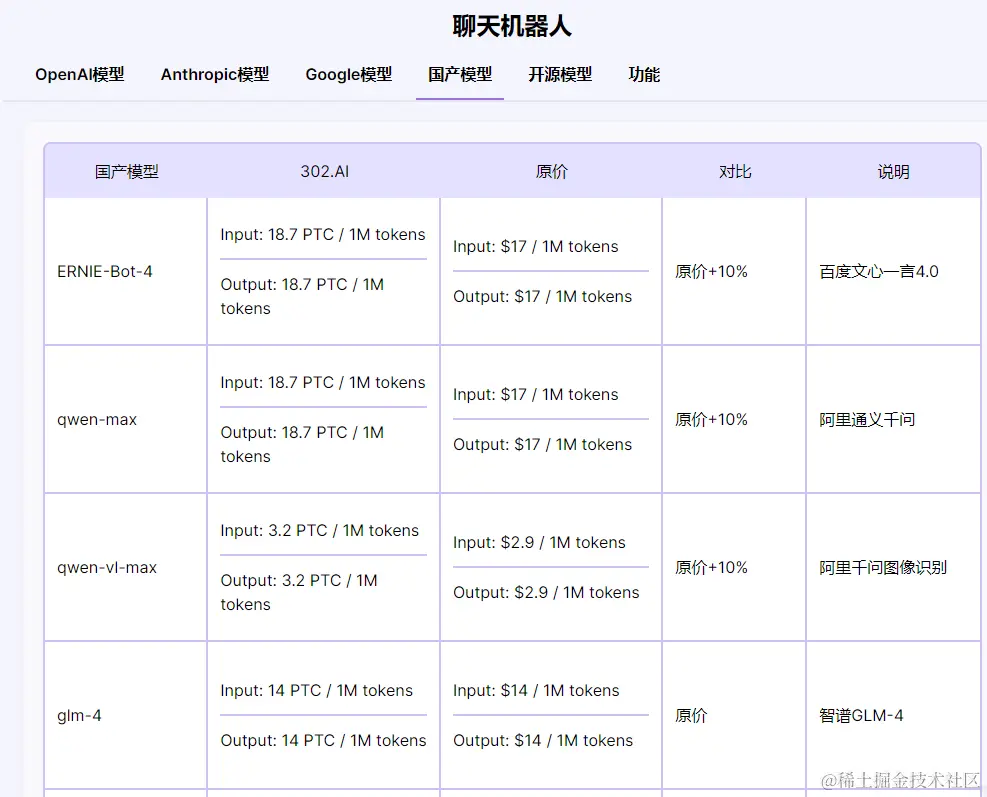Click the 国产模型 column header
987x797 pixels.
pos(127,171)
